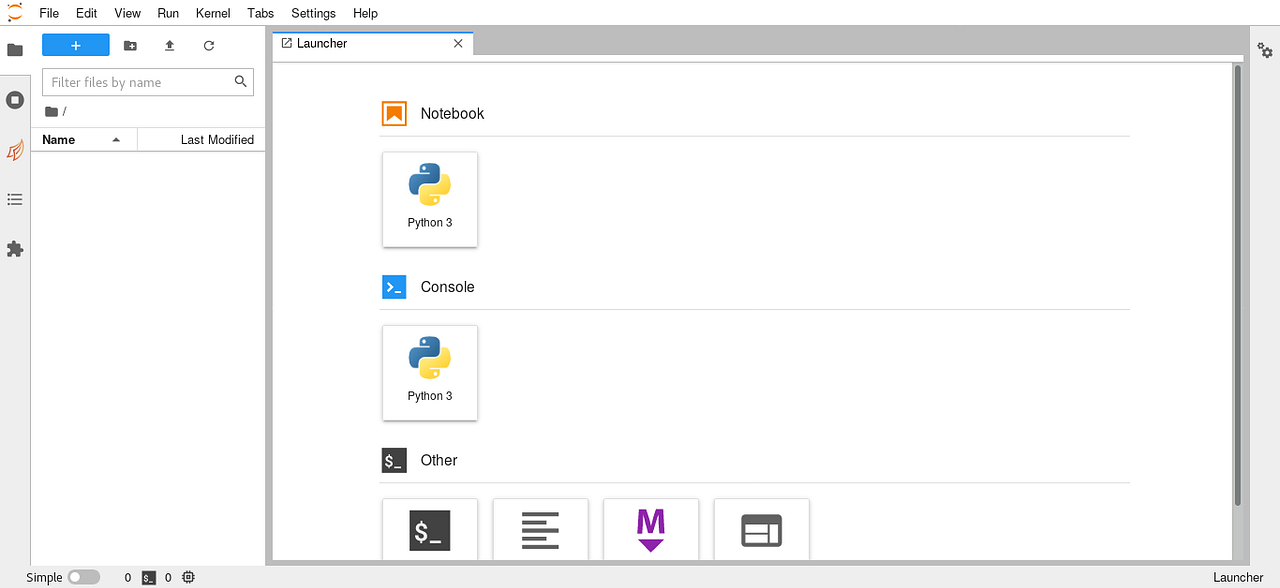The height and width of the screenshot is (588, 1280).
Task: Toggle Simple interface mode in the status bar
Action: tap(84, 577)
